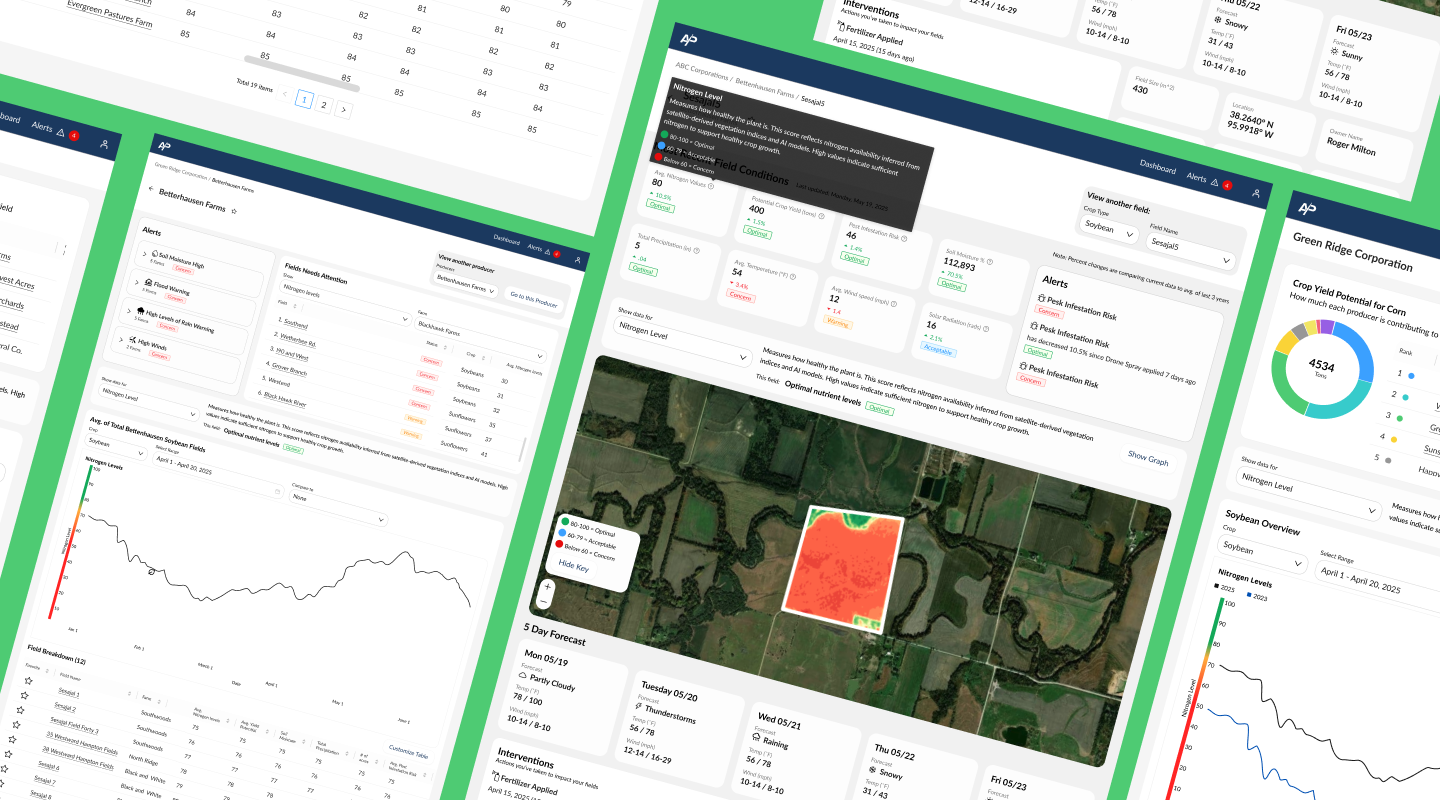
Task: Open Show data for Nitrogen Level dropdown above map
Action: (683, 343)
